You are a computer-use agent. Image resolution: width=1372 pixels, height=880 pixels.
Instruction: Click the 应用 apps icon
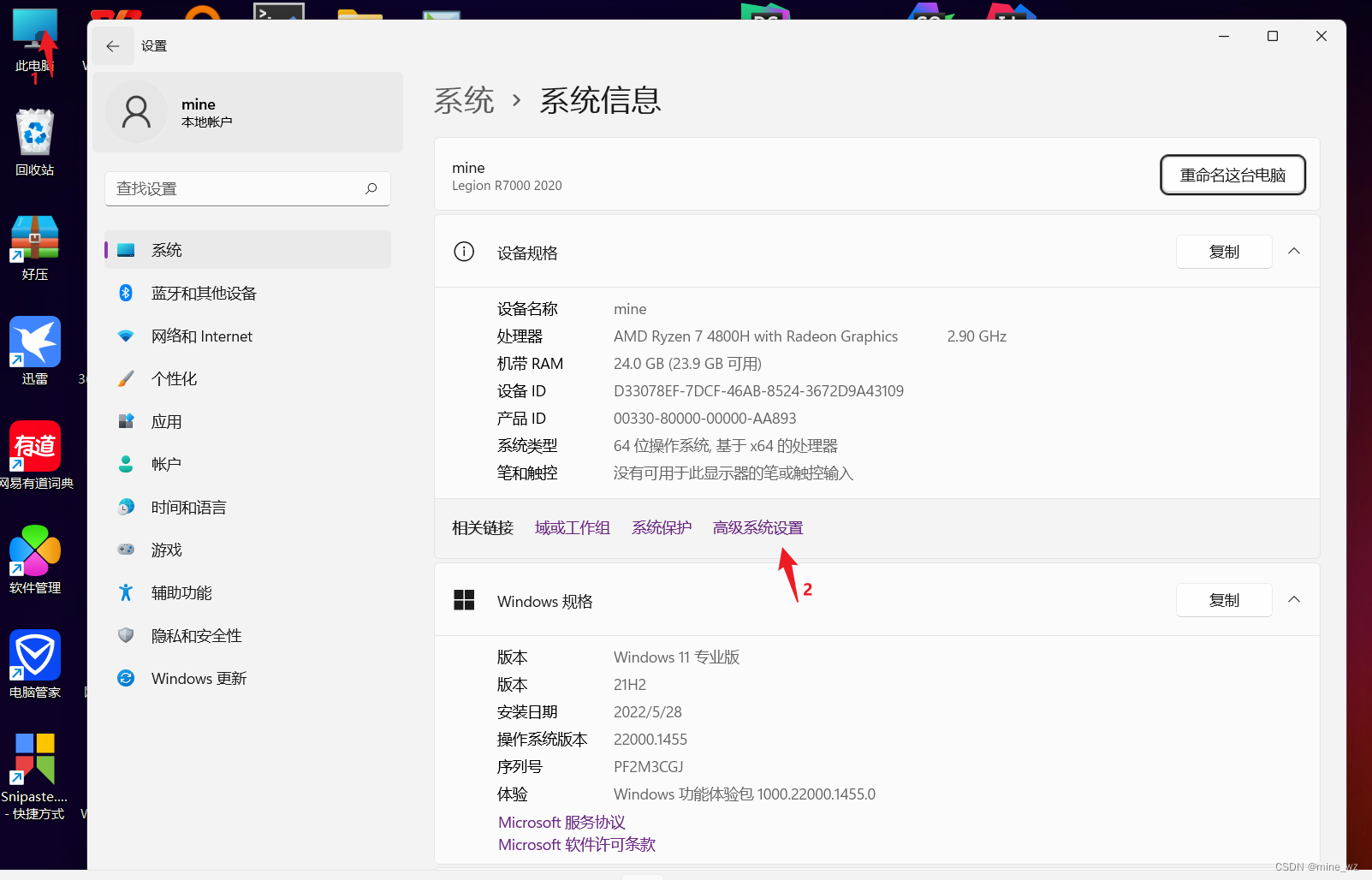126,421
